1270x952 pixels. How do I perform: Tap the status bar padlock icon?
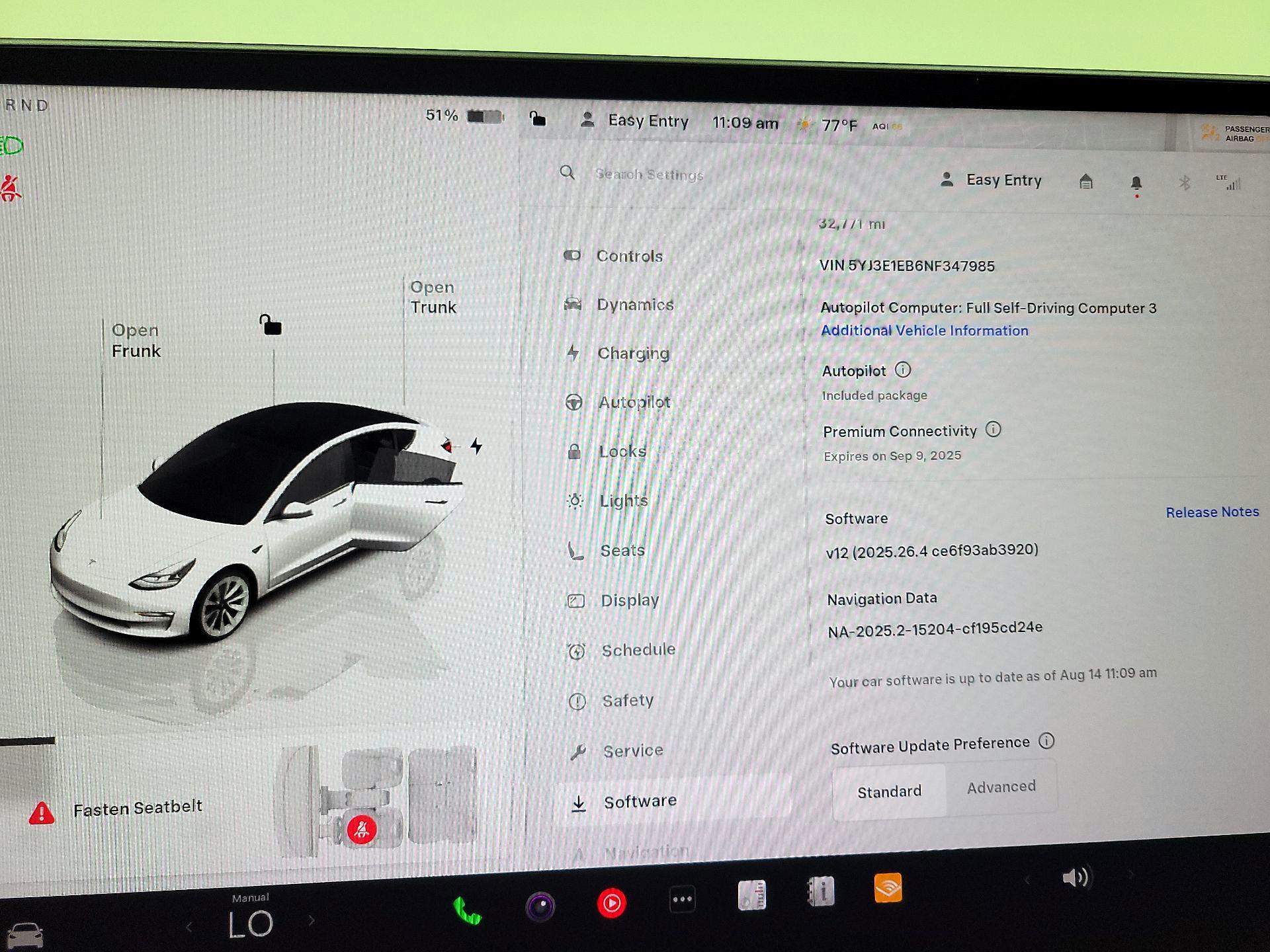538,118
